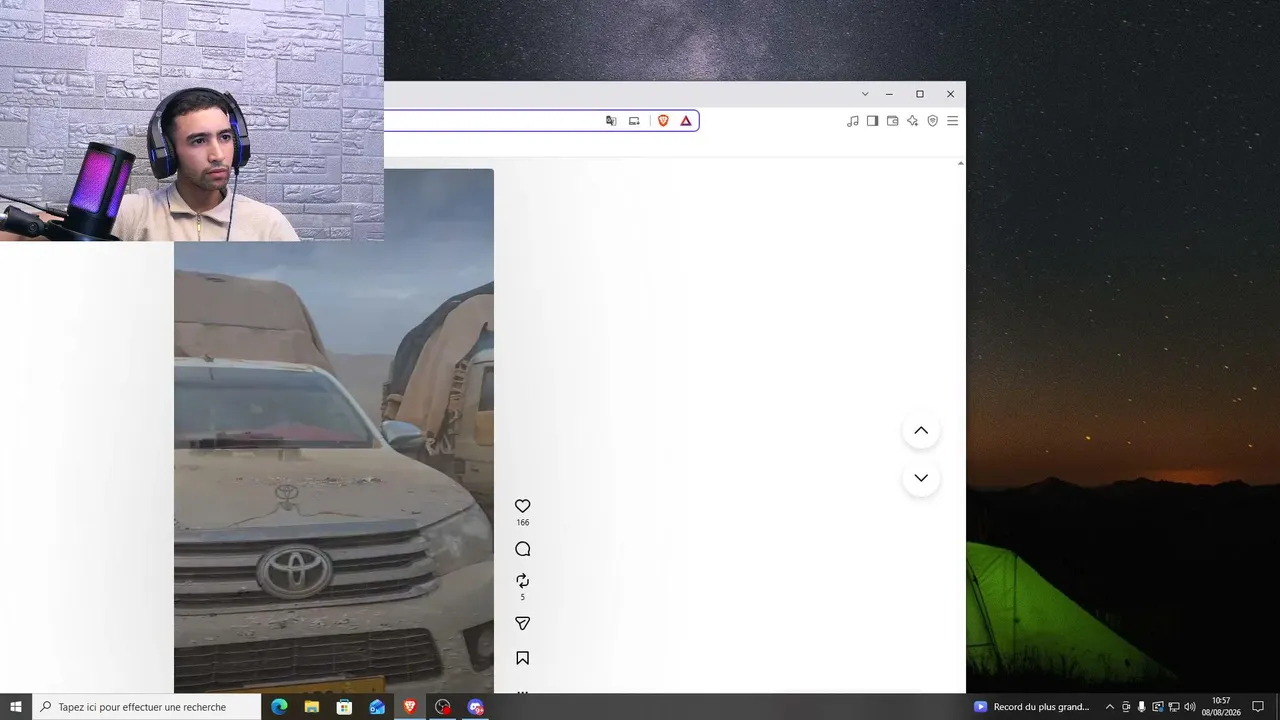Screen dimensions: 1280x720
Task: Open the translate page icon in address bar
Action: click(x=611, y=121)
